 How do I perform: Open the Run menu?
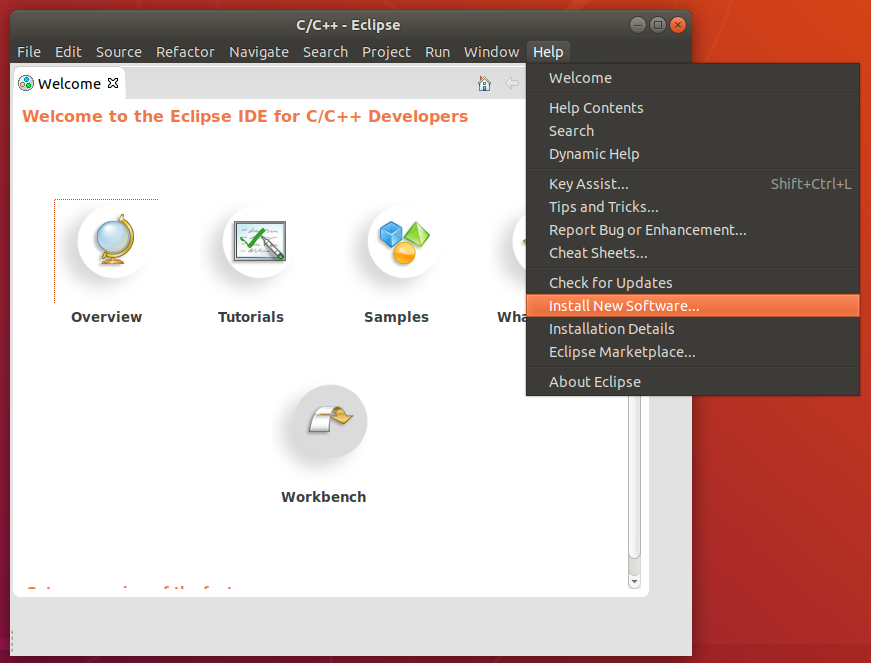click(x=438, y=52)
